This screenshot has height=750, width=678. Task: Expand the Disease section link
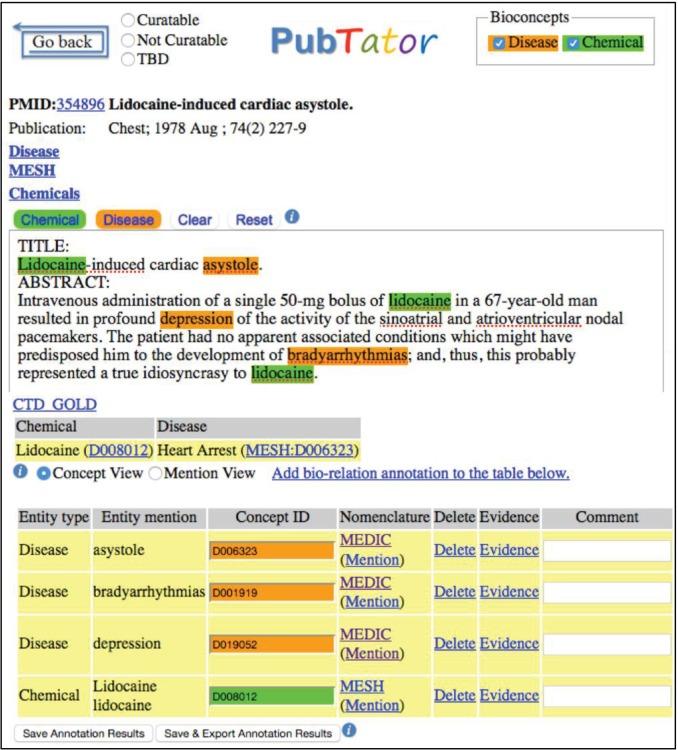coord(34,151)
